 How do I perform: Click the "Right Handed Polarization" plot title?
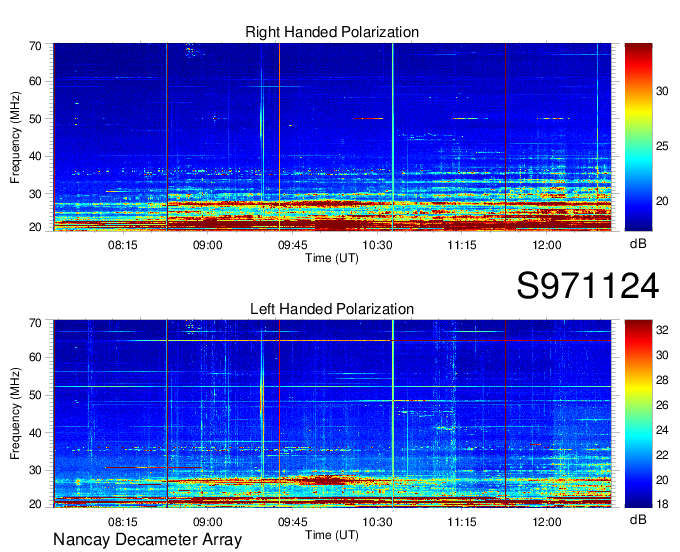[x=332, y=32]
